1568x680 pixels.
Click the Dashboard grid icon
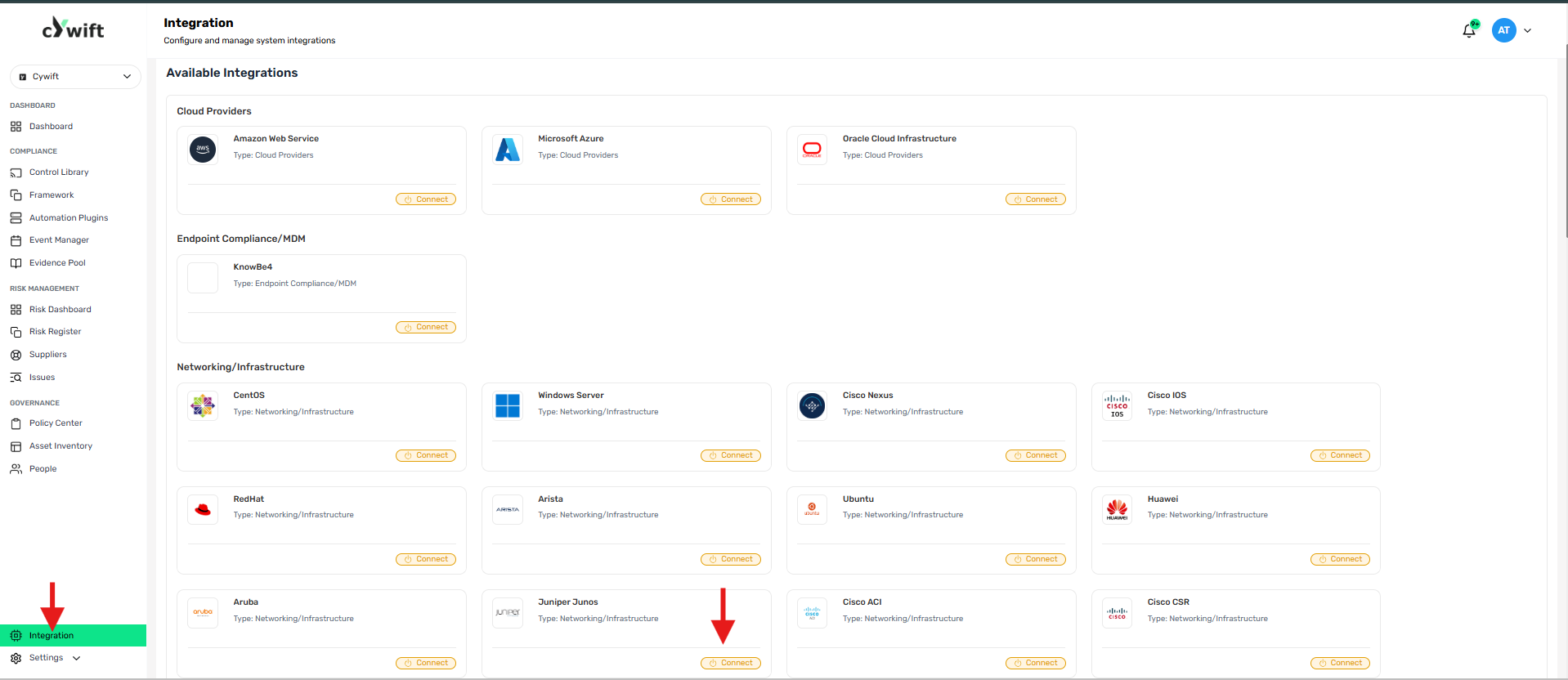tap(16, 127)
